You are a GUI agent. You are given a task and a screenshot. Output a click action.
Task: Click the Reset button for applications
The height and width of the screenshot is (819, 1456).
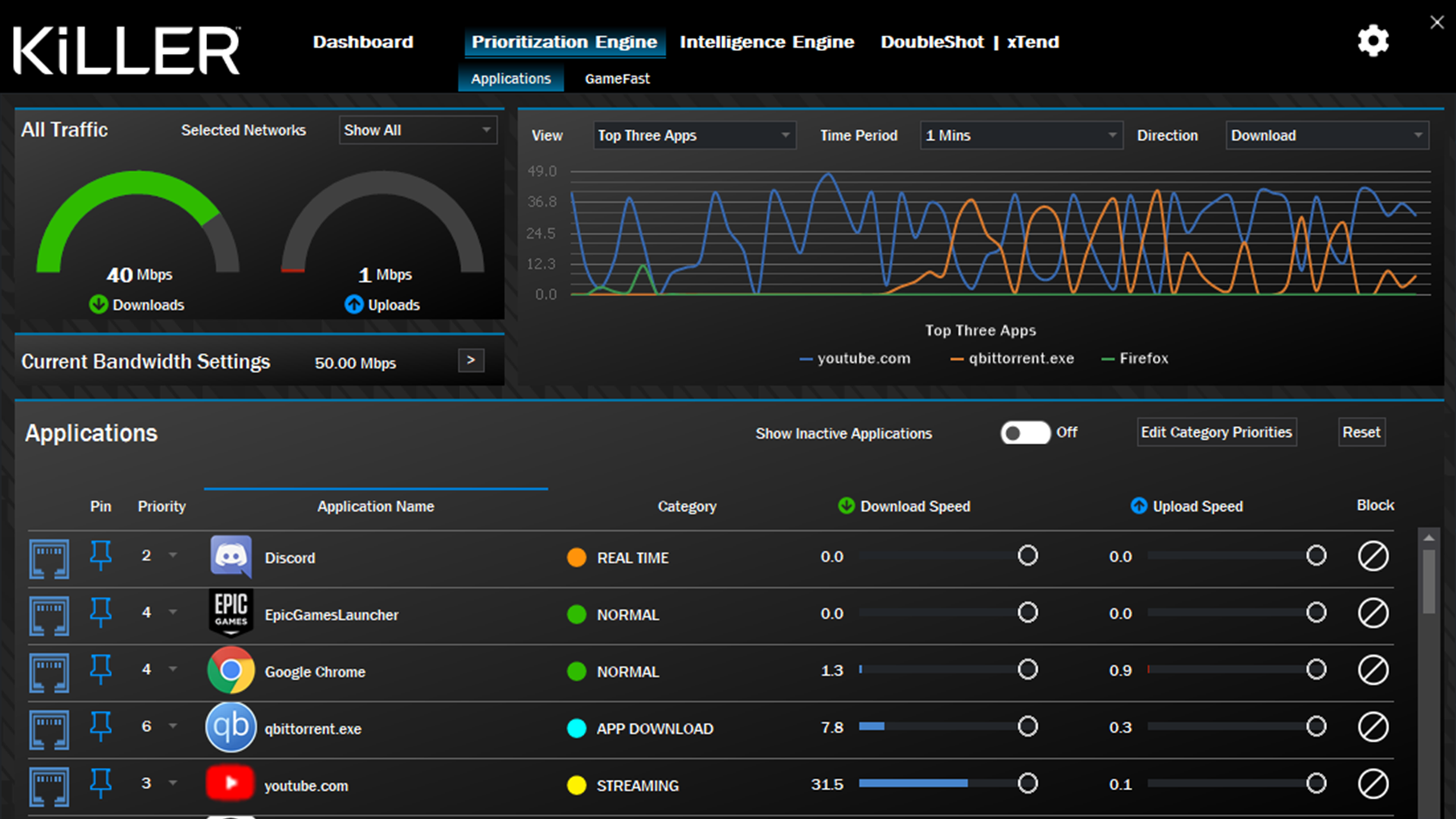point(1362,432)
